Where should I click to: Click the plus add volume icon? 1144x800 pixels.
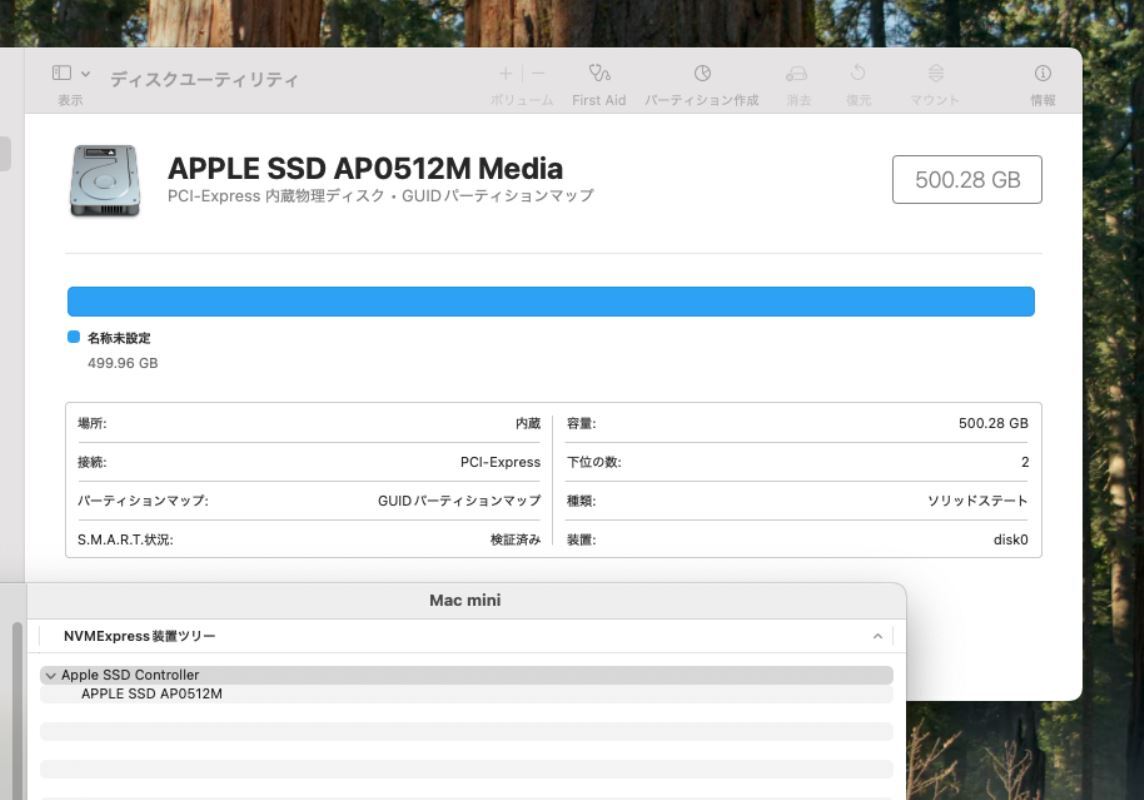(506, 73)
